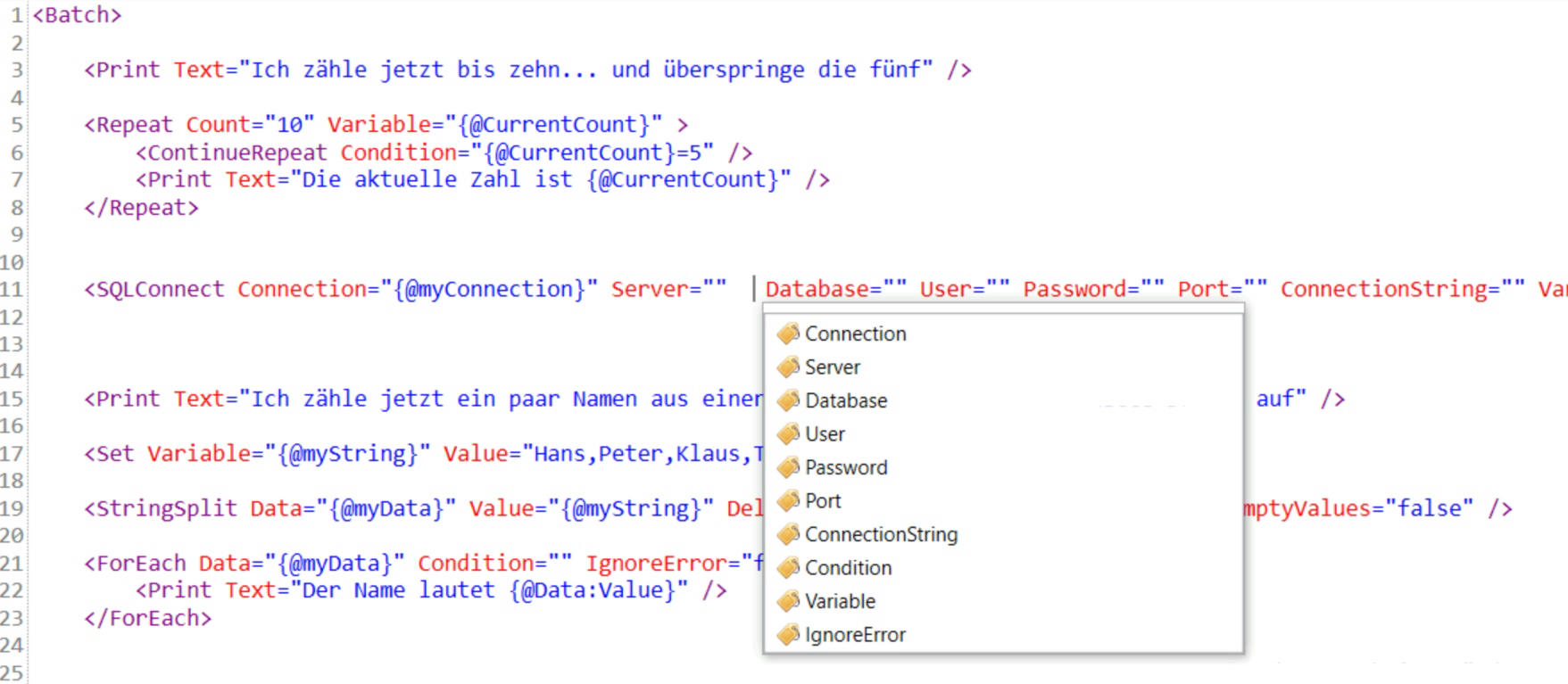Choose Variable in the suggestion popup

click(x=840, y=601)
